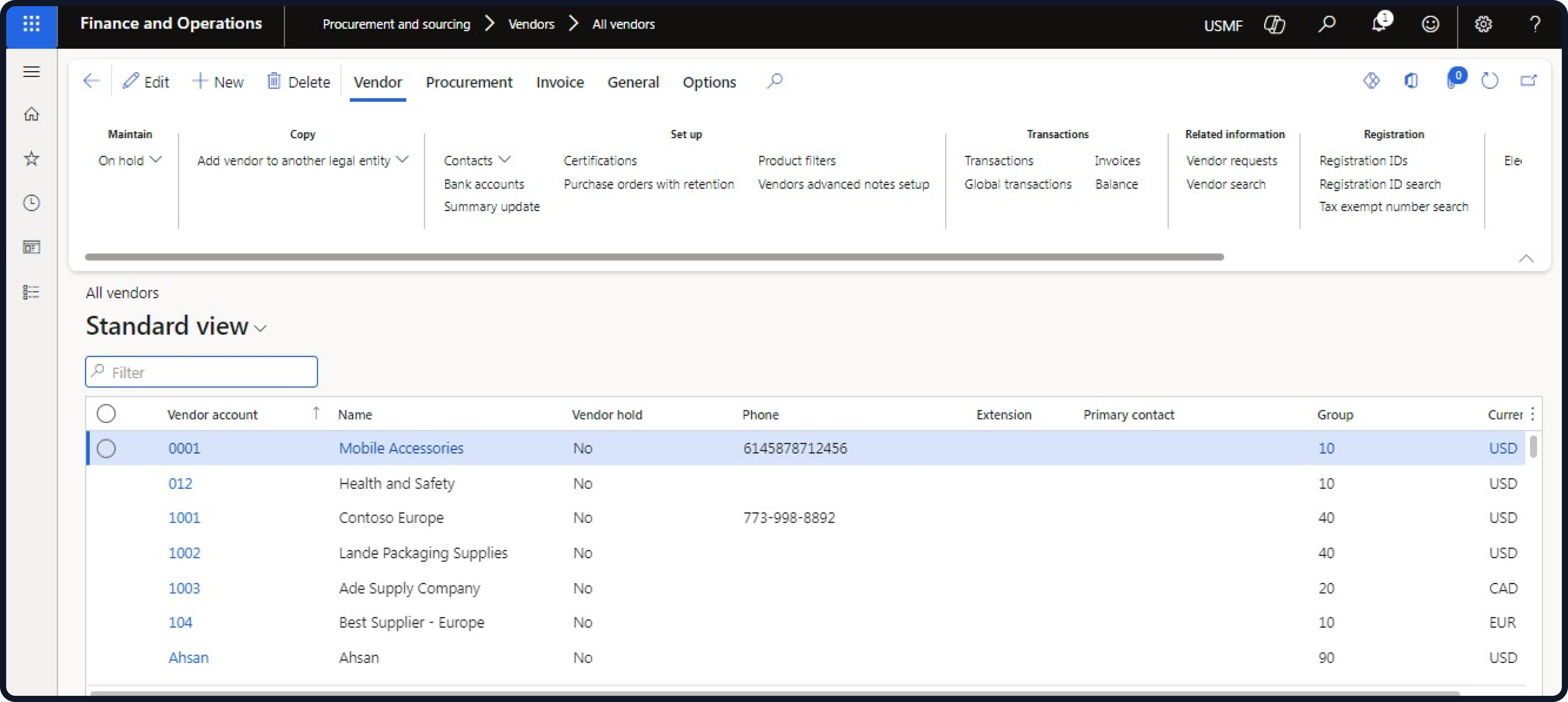Expand the hamburger navigation pane

point(31,71)
